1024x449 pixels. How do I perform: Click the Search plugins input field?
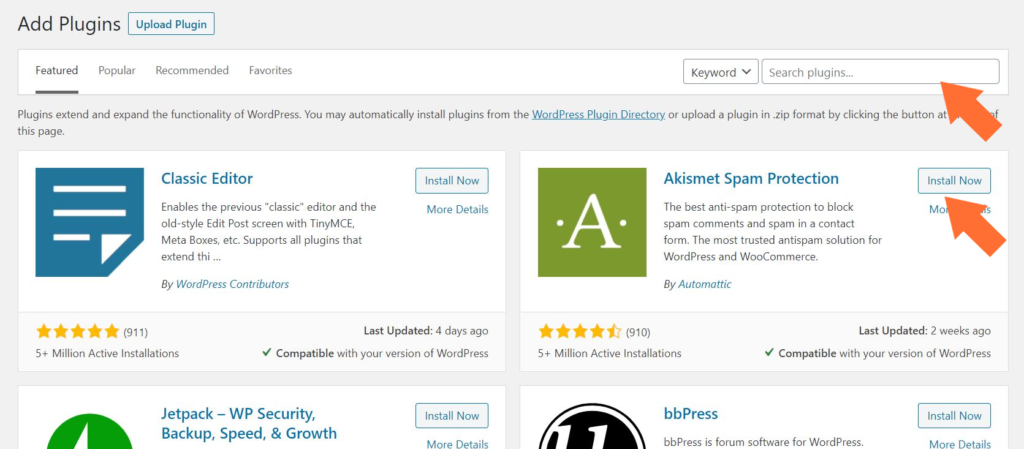(x=880, y=72)
